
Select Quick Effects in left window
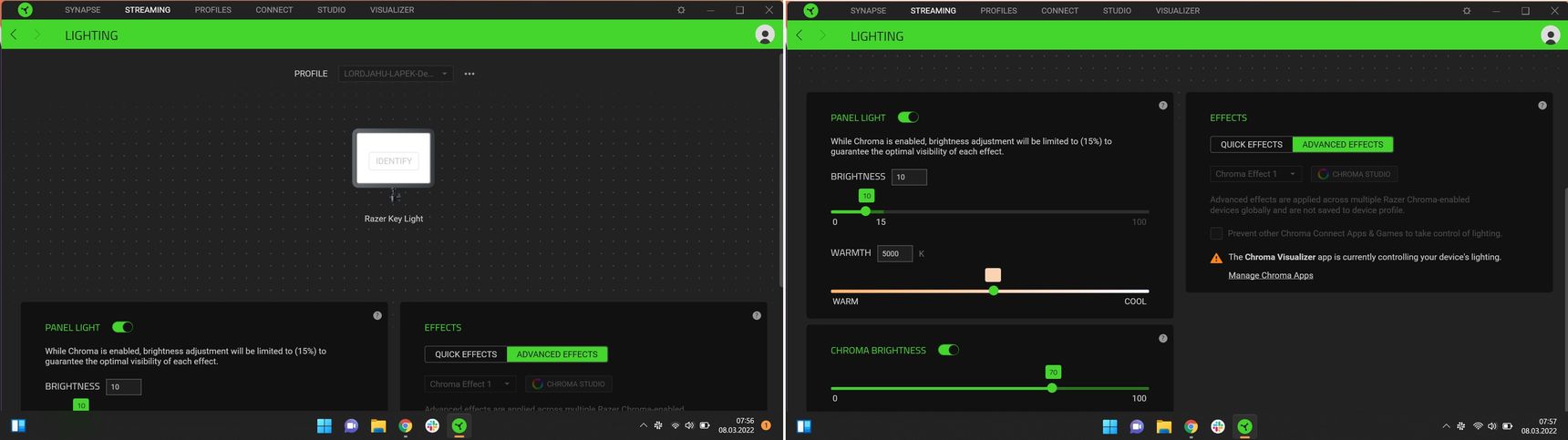click(x=466, y=354)
